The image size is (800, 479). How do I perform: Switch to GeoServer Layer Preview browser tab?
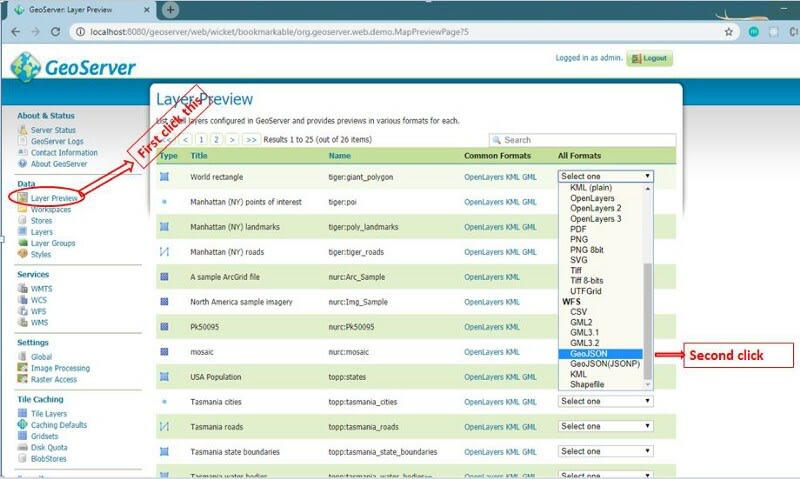pyautogui.click(x=81, y=10)
